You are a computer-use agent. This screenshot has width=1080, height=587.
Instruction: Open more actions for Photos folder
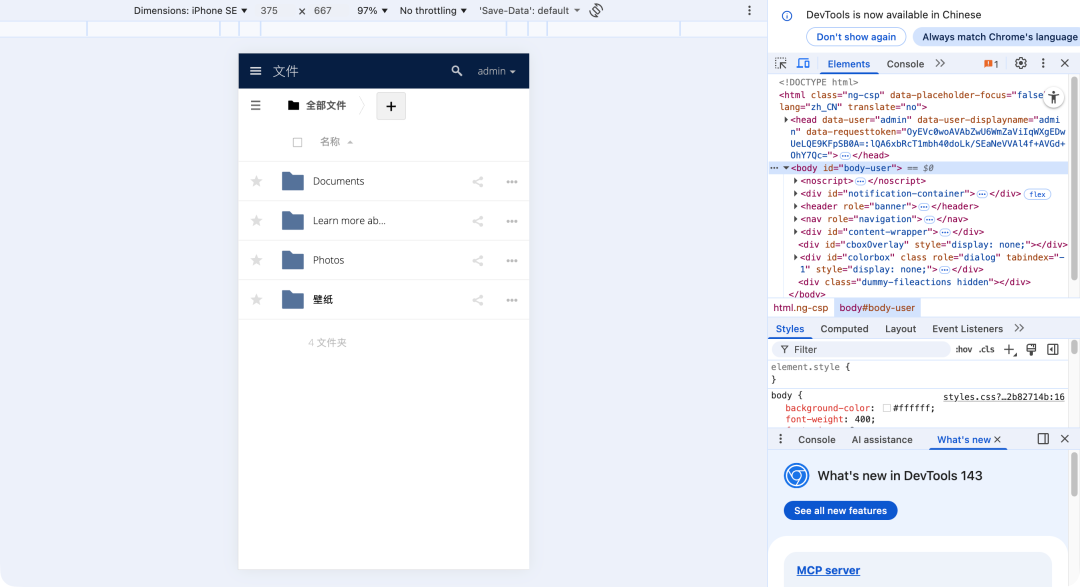pos(512,261)
